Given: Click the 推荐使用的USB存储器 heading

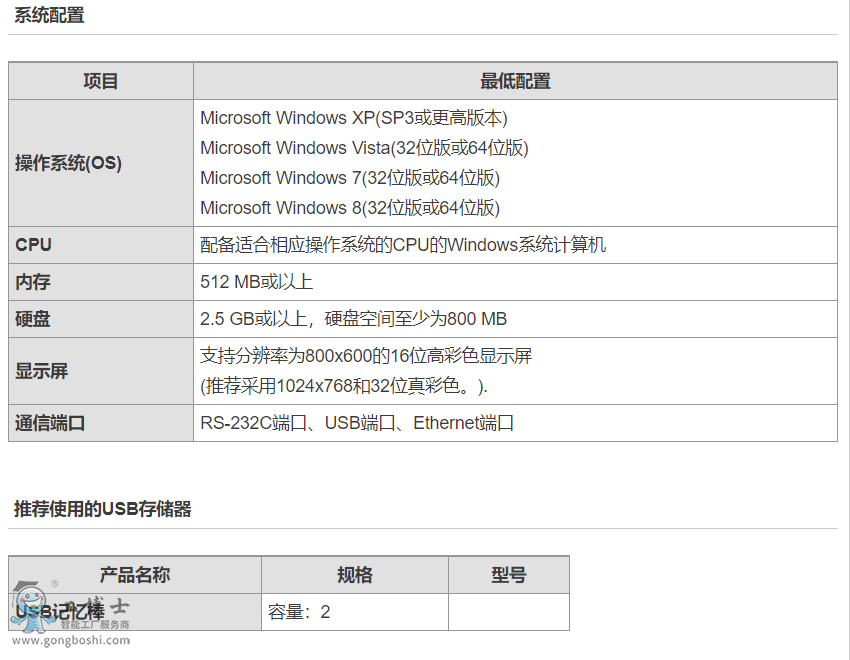Looking at the screenshot, I should pos(102,509).
